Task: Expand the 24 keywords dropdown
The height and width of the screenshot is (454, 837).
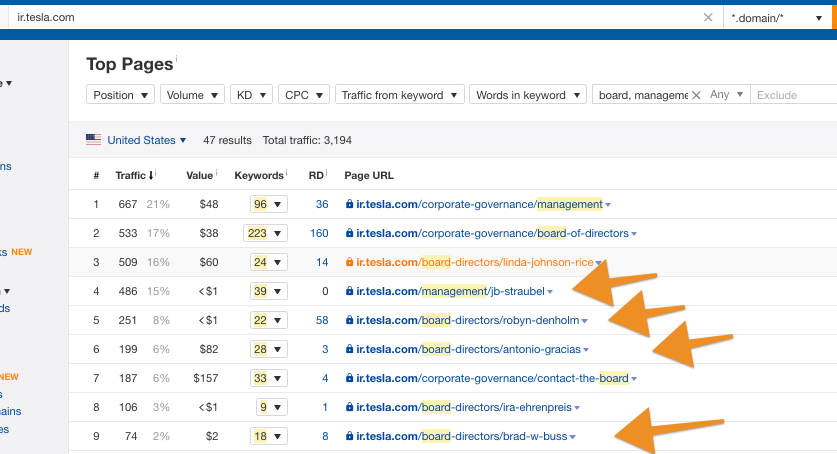Action: 269,262
